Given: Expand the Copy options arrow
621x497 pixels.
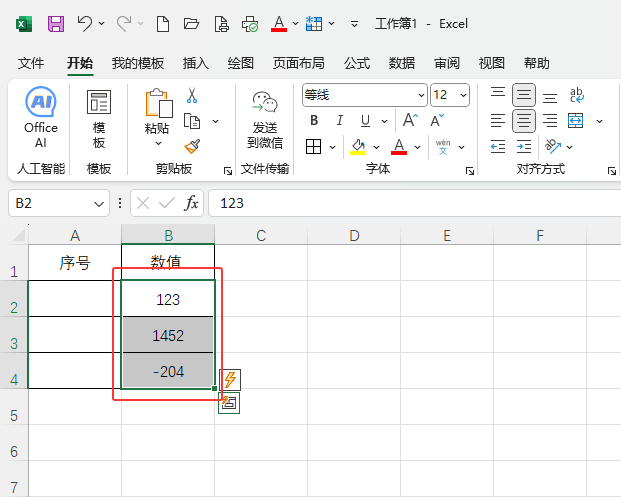Looking at the screenshot, I should 215,121.
